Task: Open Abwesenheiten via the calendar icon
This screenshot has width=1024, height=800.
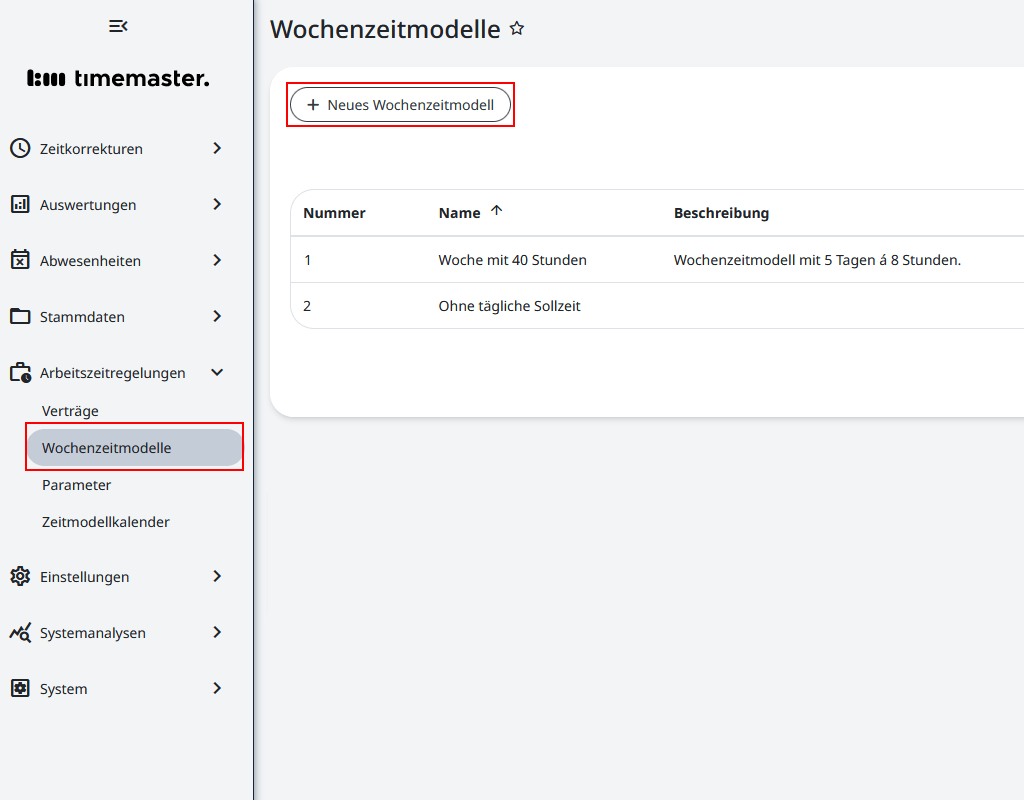Action: pyautogui.click(x=20, y=260)
